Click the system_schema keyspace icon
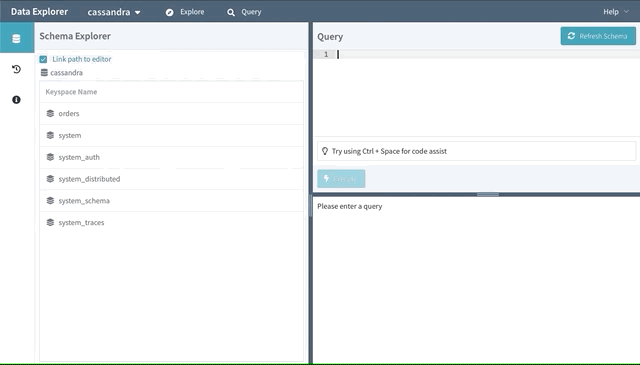The width and height of the screenshot is (640, 365). coord(50,200)
